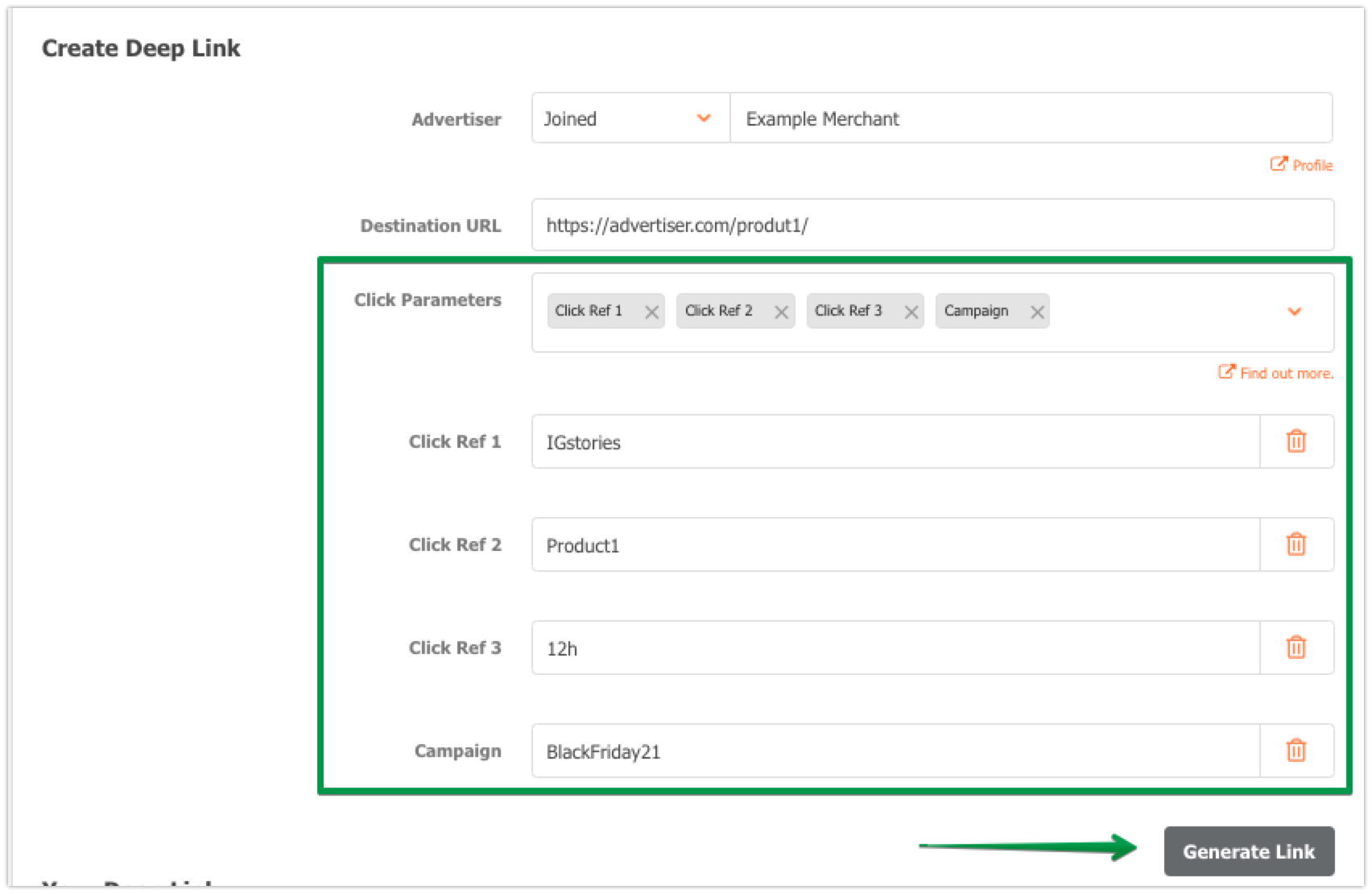Click the Click Ref 2 input containing Product1
Viewport: 1372px width, 894px height.
click(x=894, y=545)
